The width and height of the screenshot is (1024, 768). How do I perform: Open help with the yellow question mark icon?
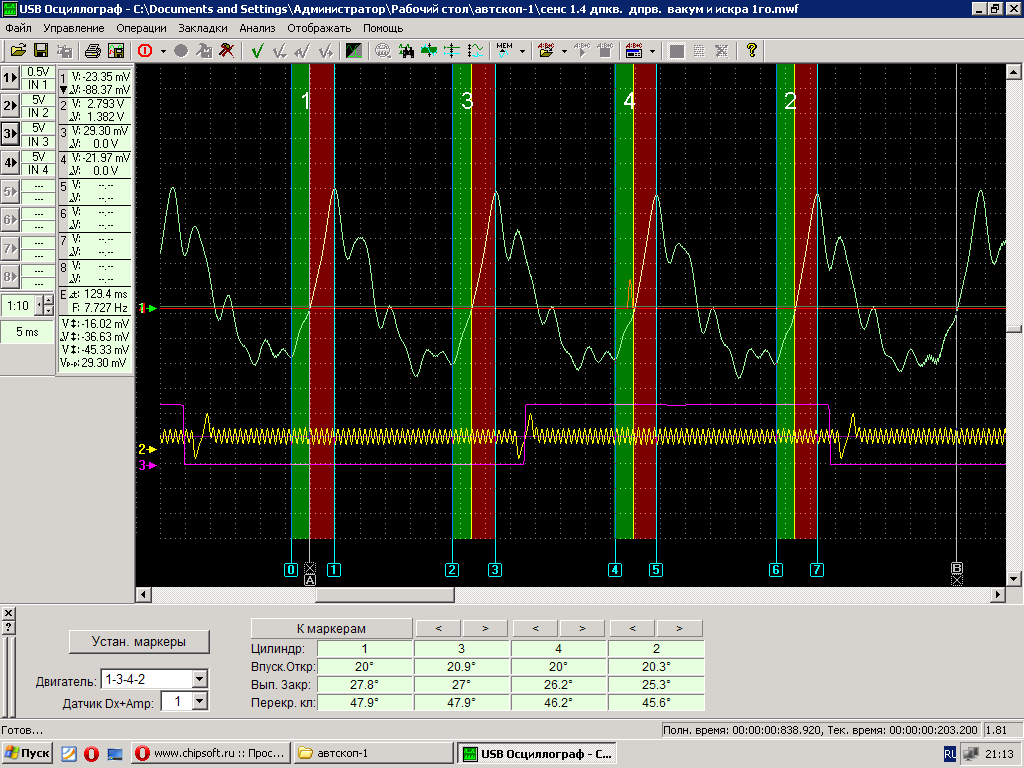(x=751, y=50)
